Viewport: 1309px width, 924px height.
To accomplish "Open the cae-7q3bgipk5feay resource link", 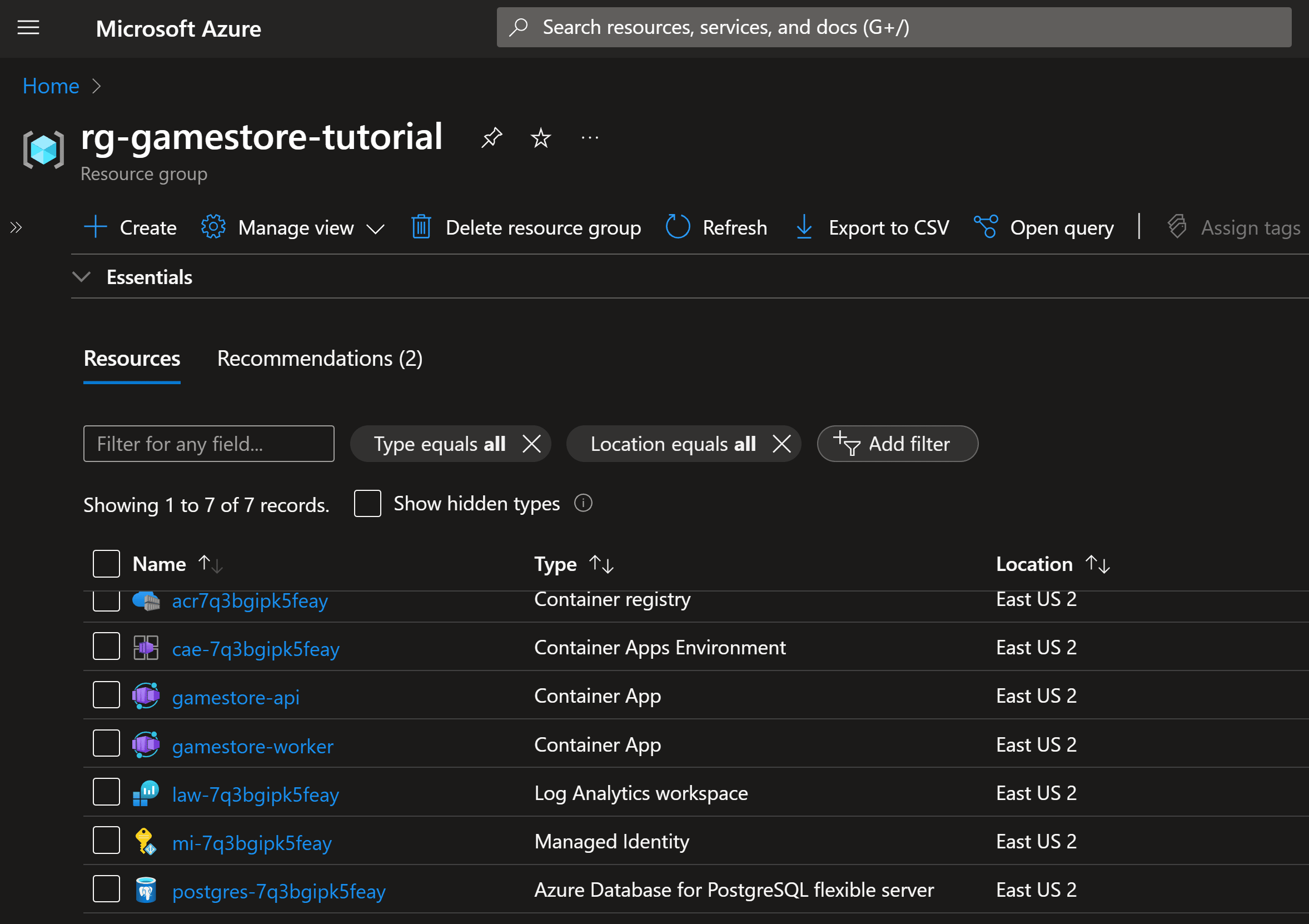I will tap(256, 649).
